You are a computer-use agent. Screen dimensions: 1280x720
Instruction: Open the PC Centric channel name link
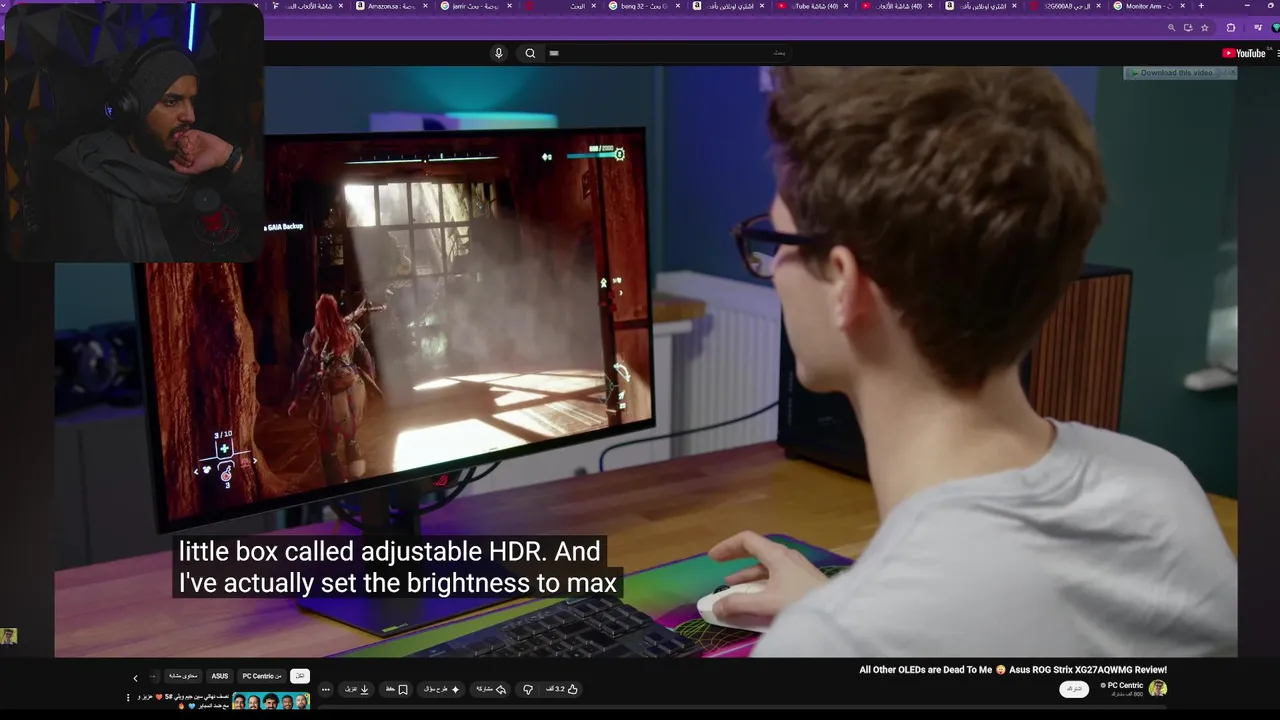[x=1125, y=685]
